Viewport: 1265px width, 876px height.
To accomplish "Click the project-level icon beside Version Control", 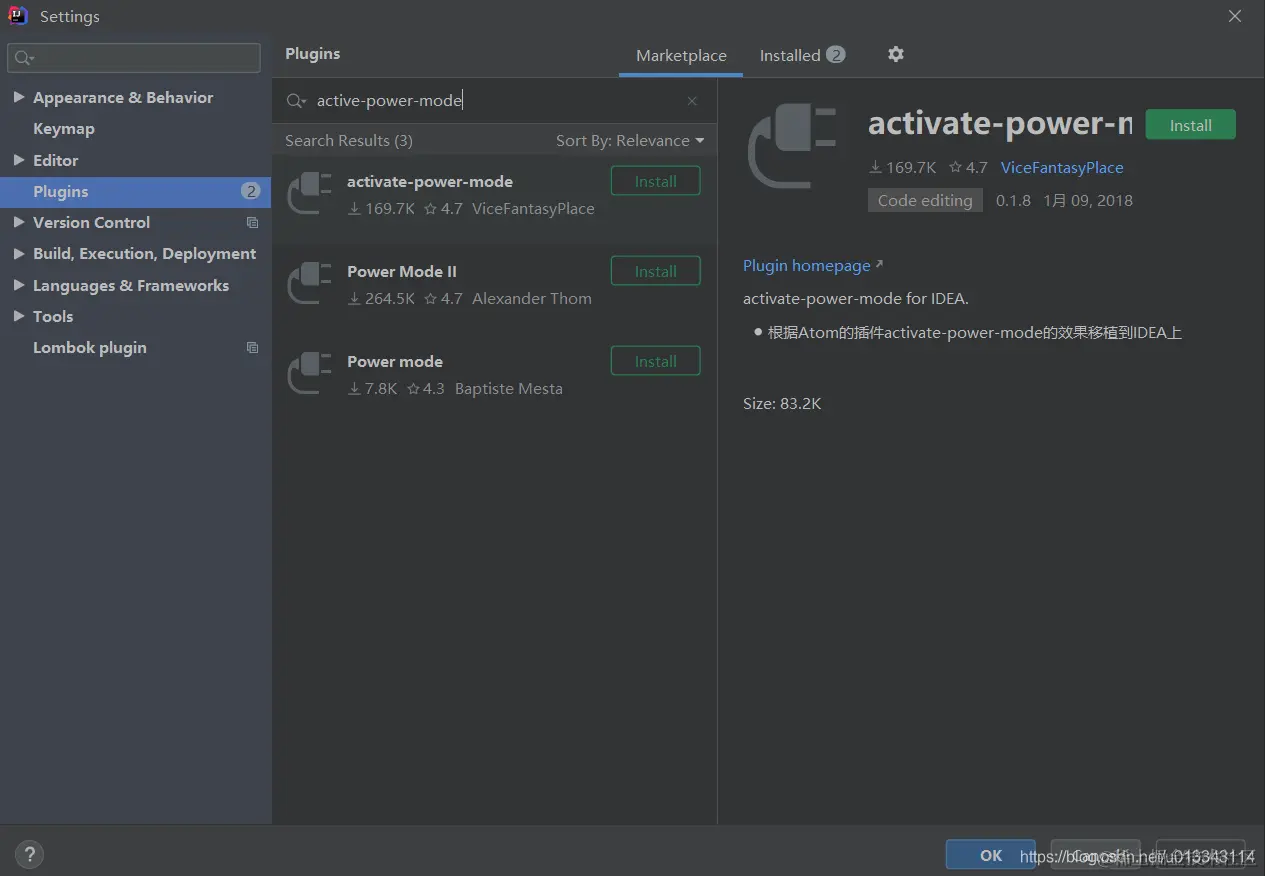I will pyautogui.click(x=252, y=223).
